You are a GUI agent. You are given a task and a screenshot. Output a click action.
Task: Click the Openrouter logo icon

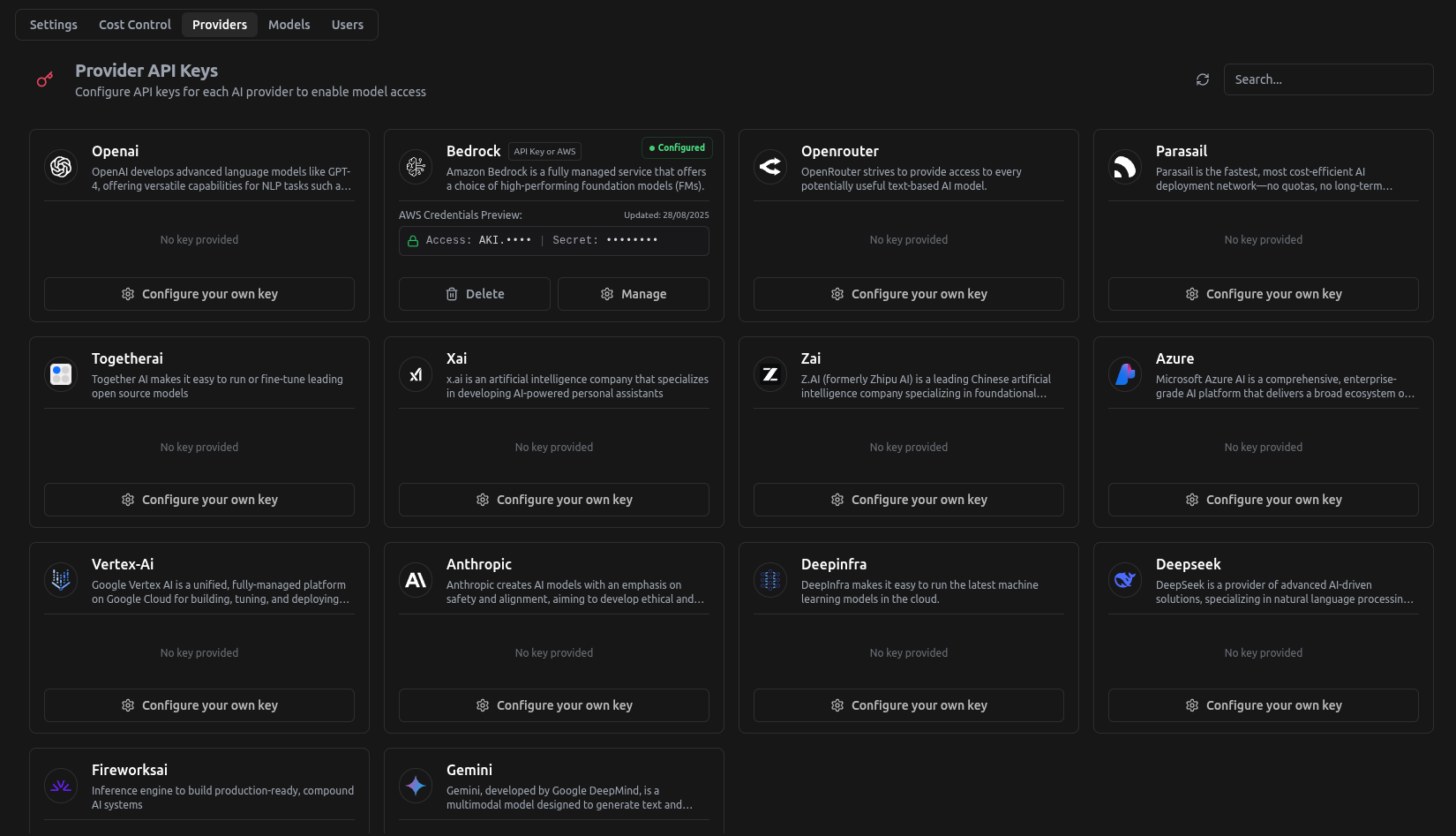(770, 166)
